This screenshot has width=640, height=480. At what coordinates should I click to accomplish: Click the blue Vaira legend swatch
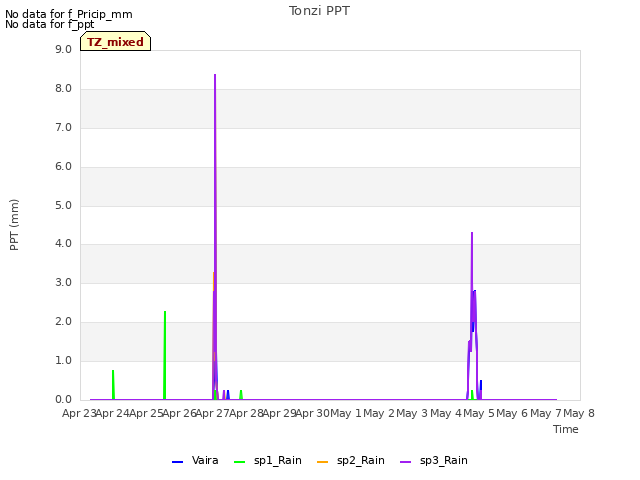click(x=178, y=462)
